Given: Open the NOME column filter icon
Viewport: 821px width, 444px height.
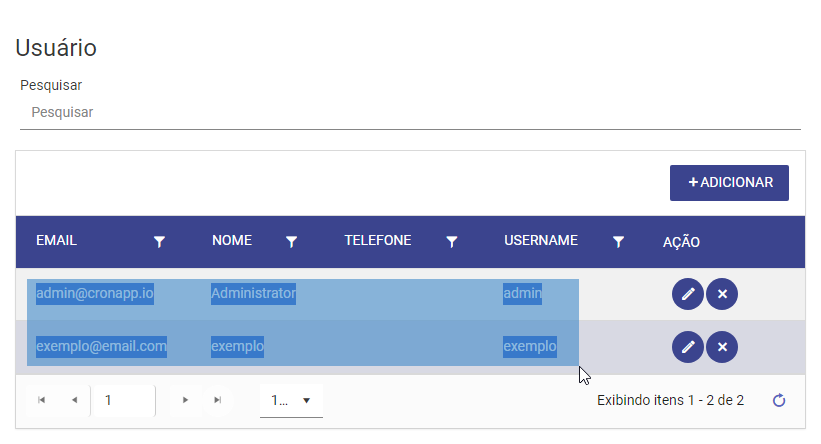Looking at the screenshot, I should 291,241.
